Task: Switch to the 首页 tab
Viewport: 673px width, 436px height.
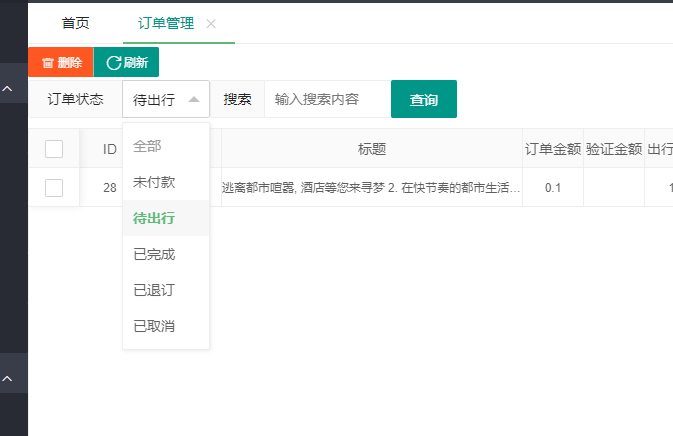Action: pos(76,23)
